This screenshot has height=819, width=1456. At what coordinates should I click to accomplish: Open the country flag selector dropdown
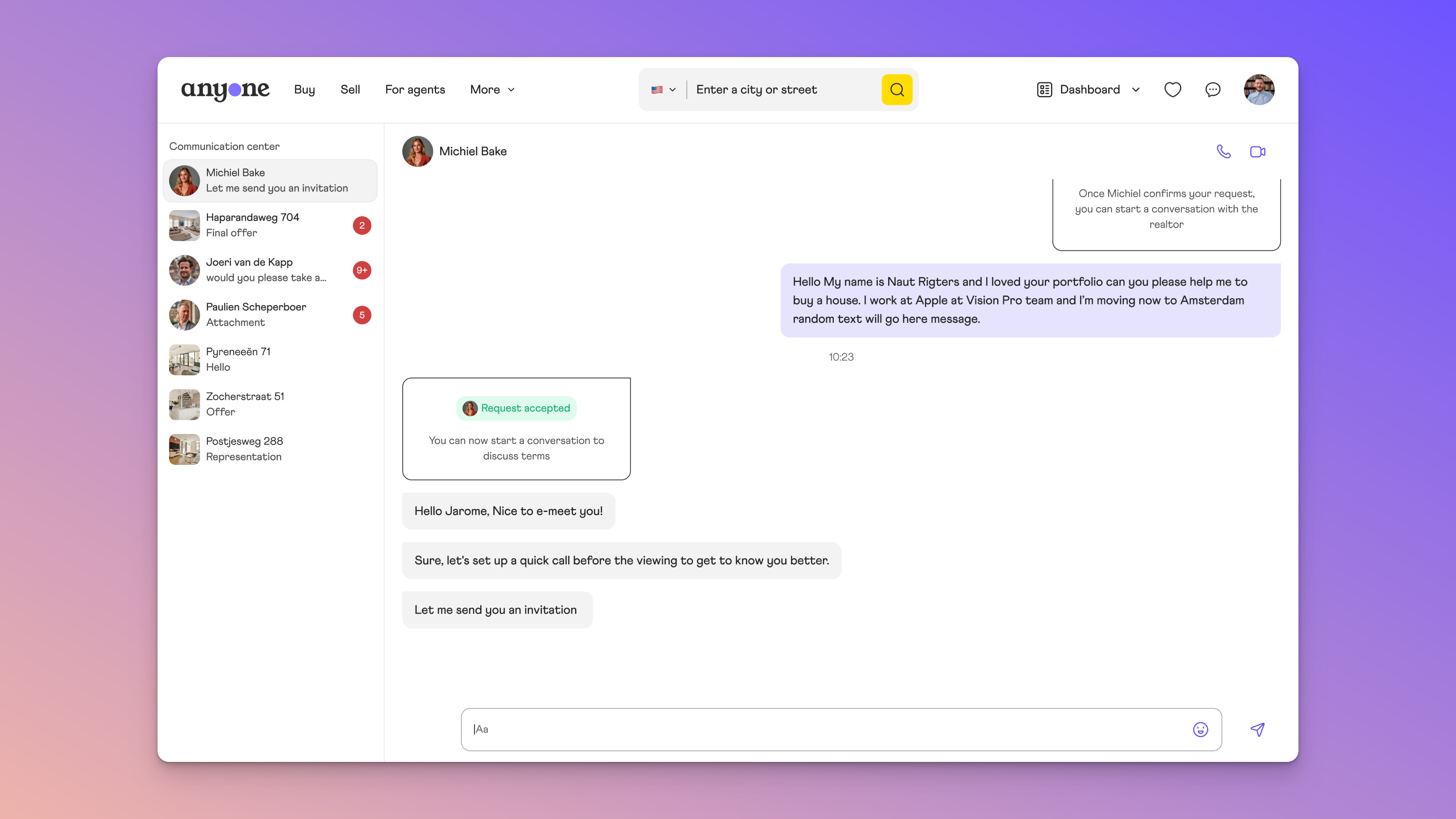[x=663, y=89]
